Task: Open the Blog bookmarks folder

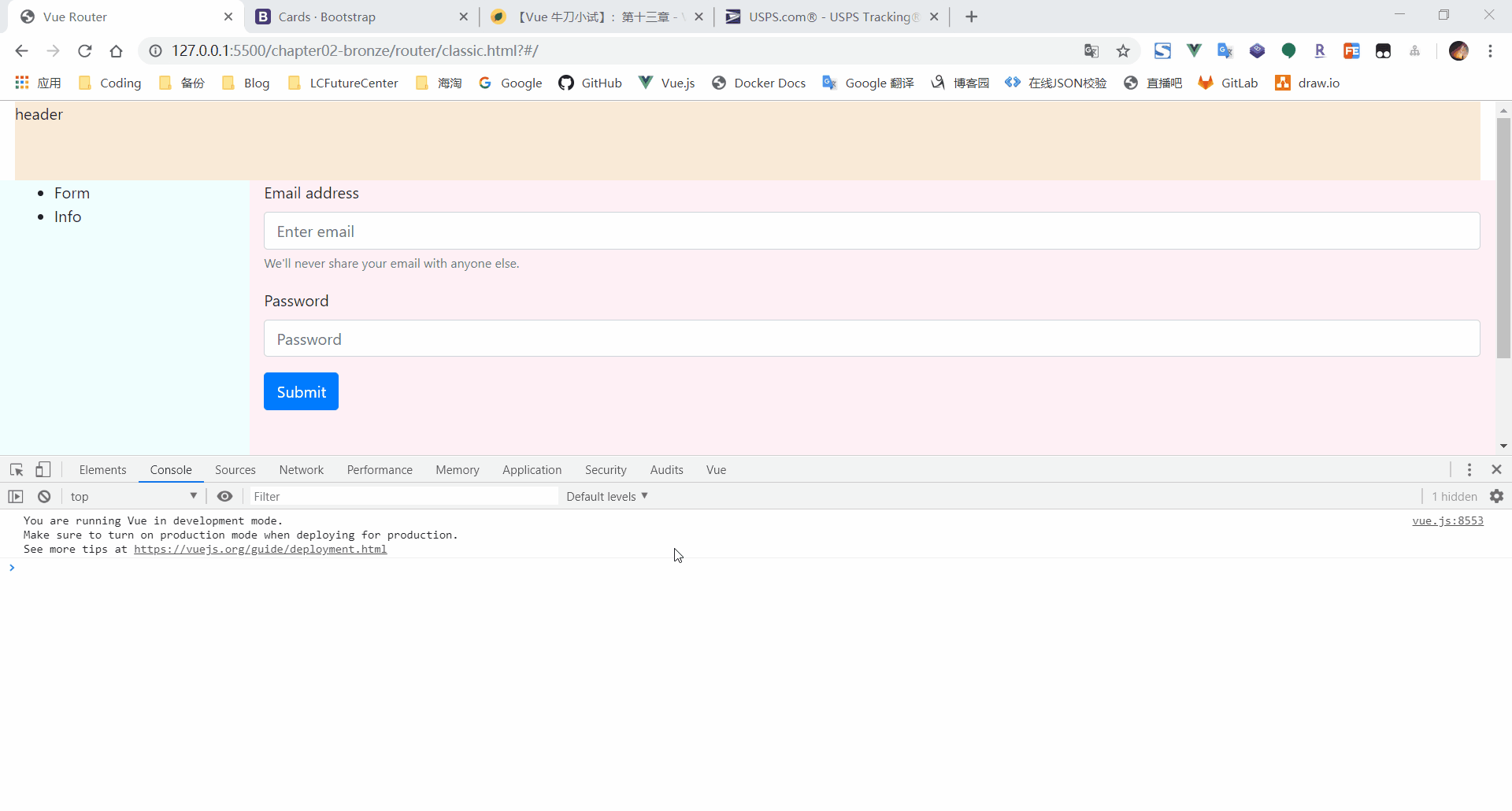Action: click(x=246, y=83)
